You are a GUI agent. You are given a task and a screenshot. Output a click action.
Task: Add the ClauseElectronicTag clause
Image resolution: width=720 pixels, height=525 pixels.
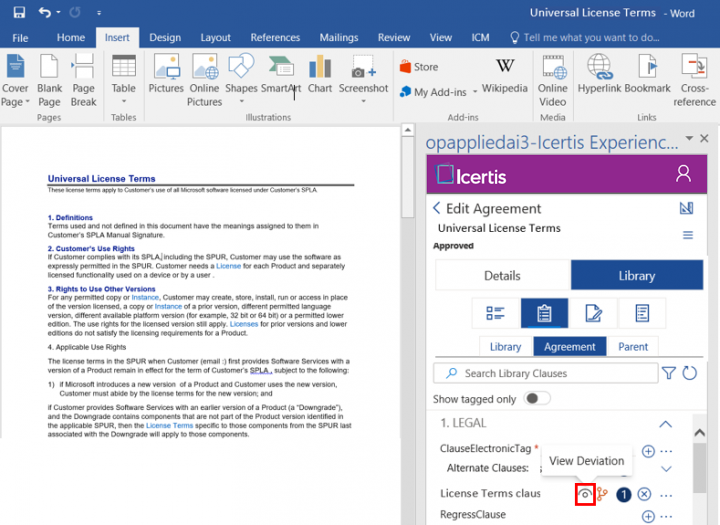pyautogui.click(x=648, y=451)
